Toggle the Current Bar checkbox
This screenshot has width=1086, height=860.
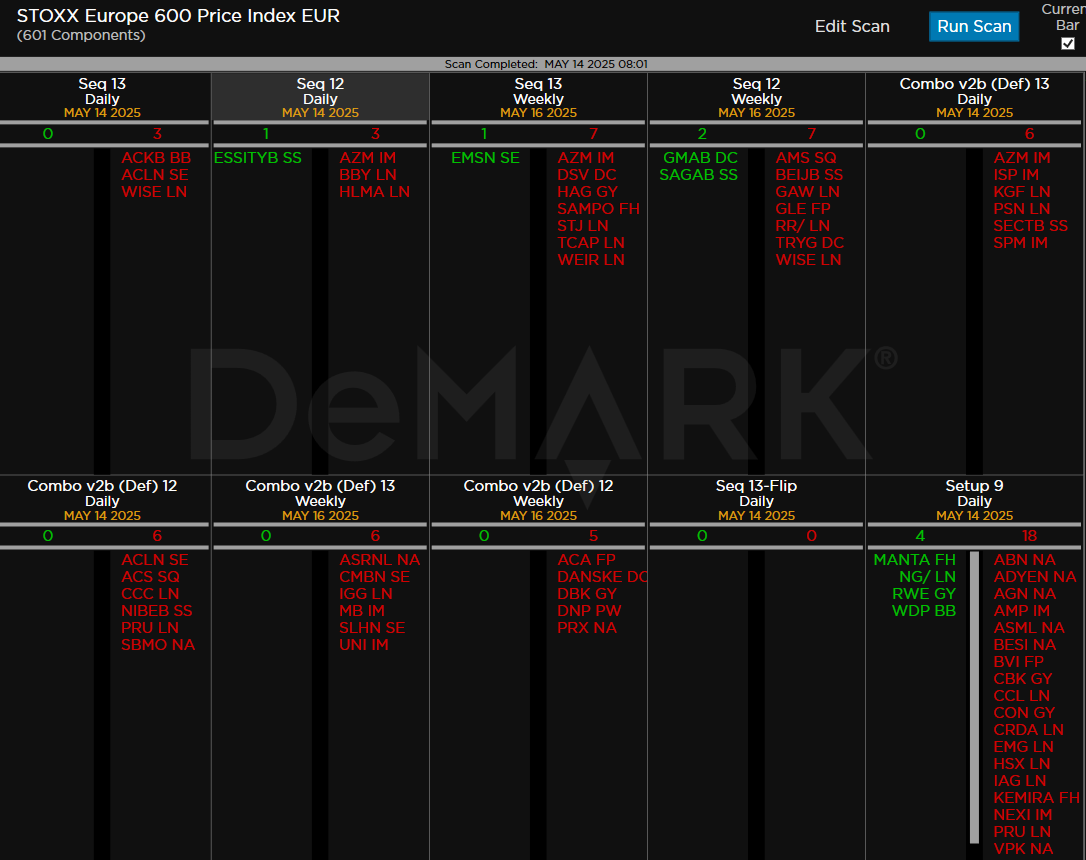[1068, 44]
